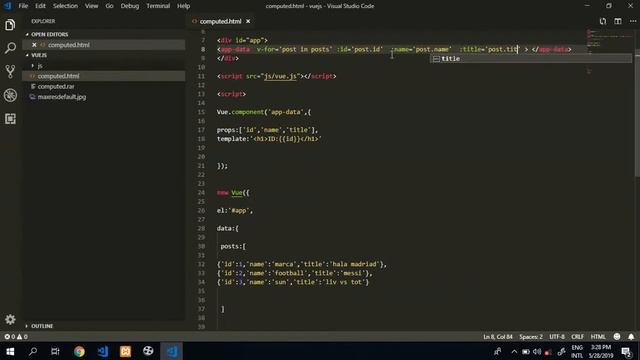The height and width of the screenshot is (360, 640).
Task: Open the Windows Action Center
Action: pyautogui.click(x=627, y=351)
